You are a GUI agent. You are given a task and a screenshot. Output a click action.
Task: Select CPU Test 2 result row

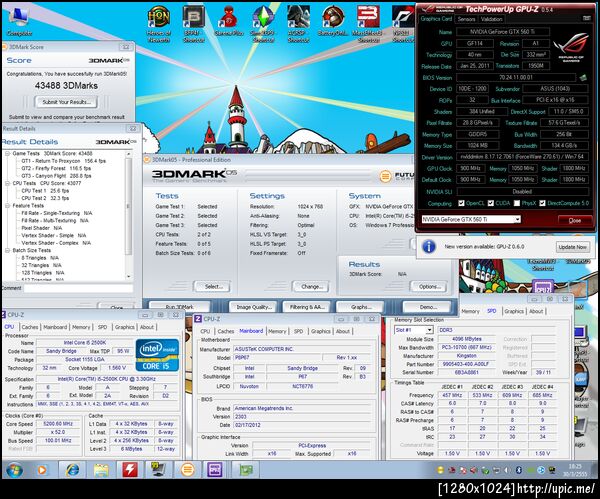coord(45,198)
